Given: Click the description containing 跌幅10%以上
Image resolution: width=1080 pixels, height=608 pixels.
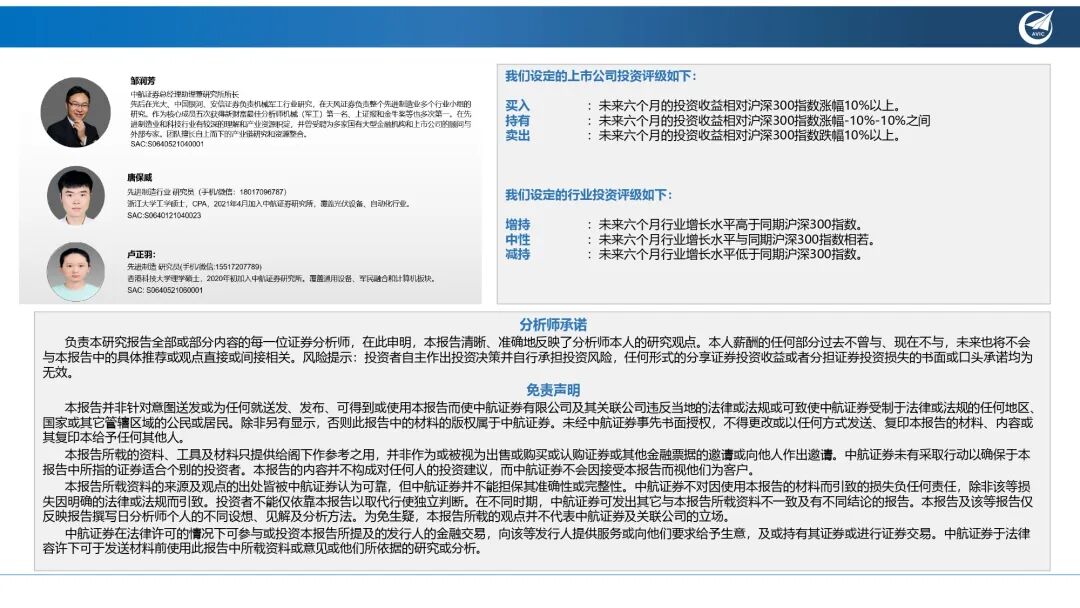Looking at the screenshot, I should [x=749, y=135].
